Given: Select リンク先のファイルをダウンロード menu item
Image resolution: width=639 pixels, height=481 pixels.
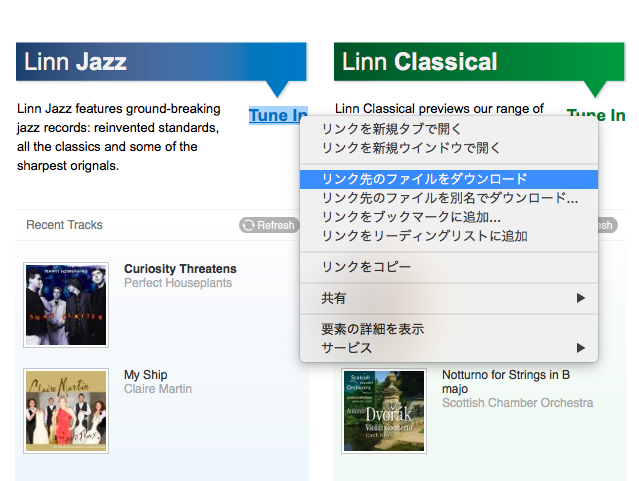Looking at the screenshot, I should [449, 179].
